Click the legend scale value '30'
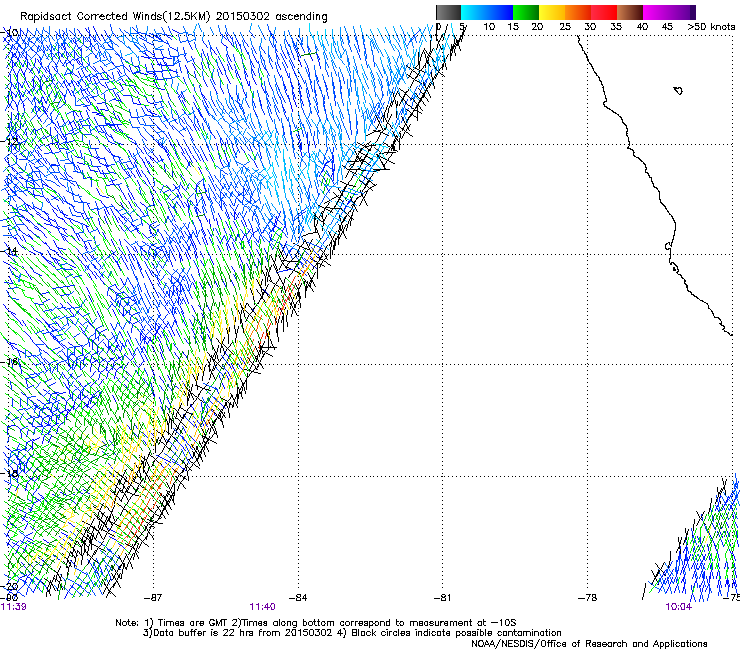 590,27
